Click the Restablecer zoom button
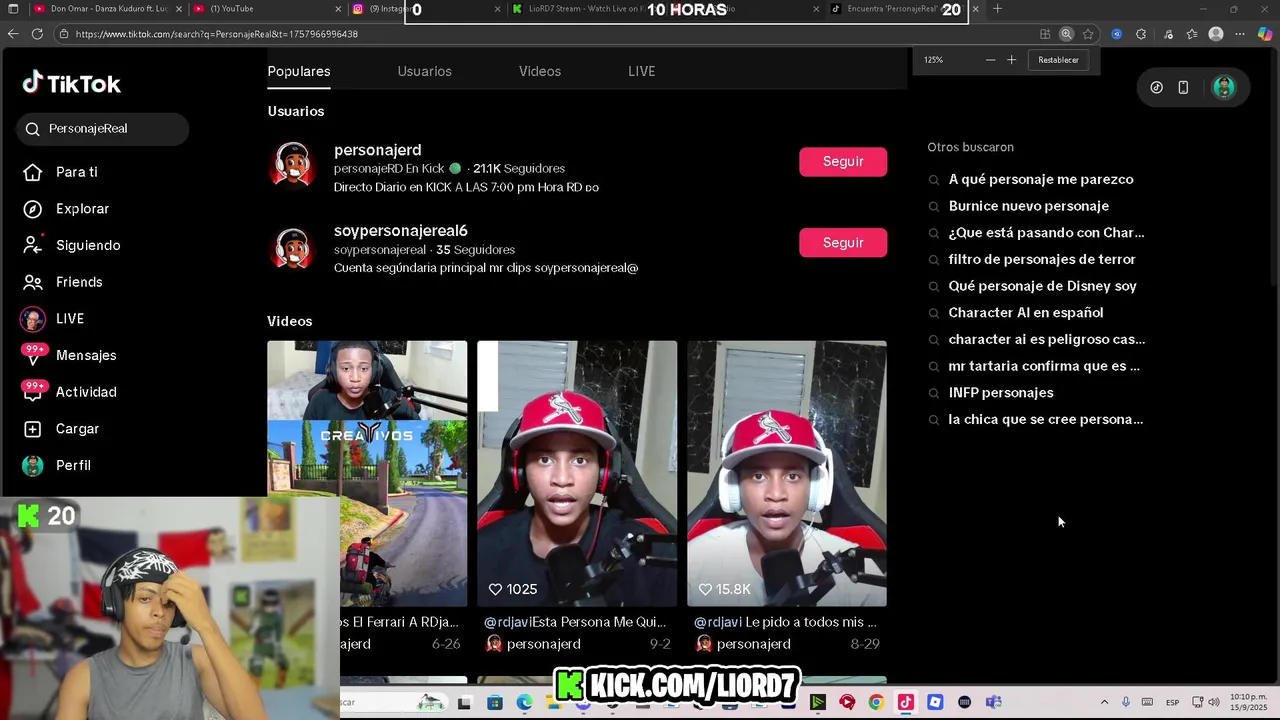This screenshot has height=720, width=1280. point(1058,60)
